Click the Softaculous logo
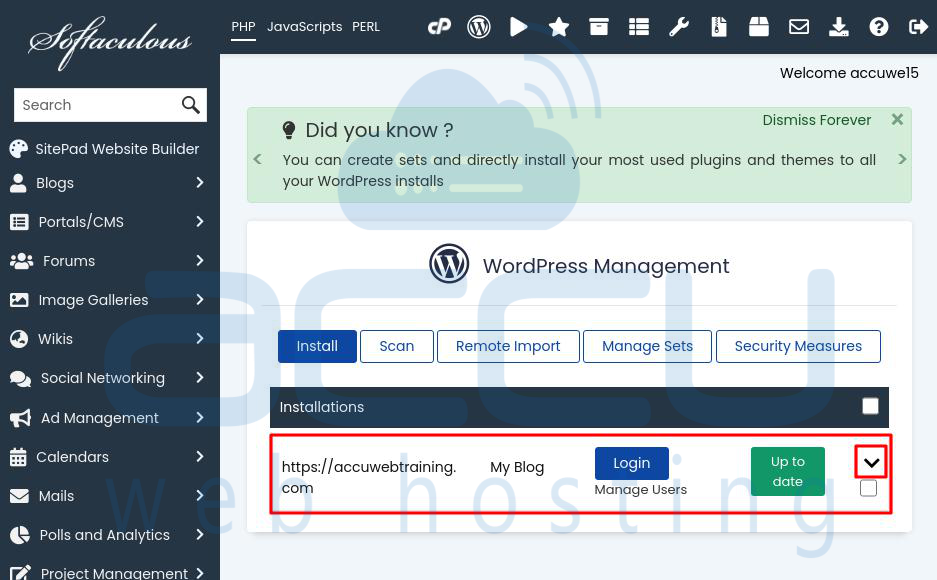This screenshot has width=937, height=580. coord(110,42)
